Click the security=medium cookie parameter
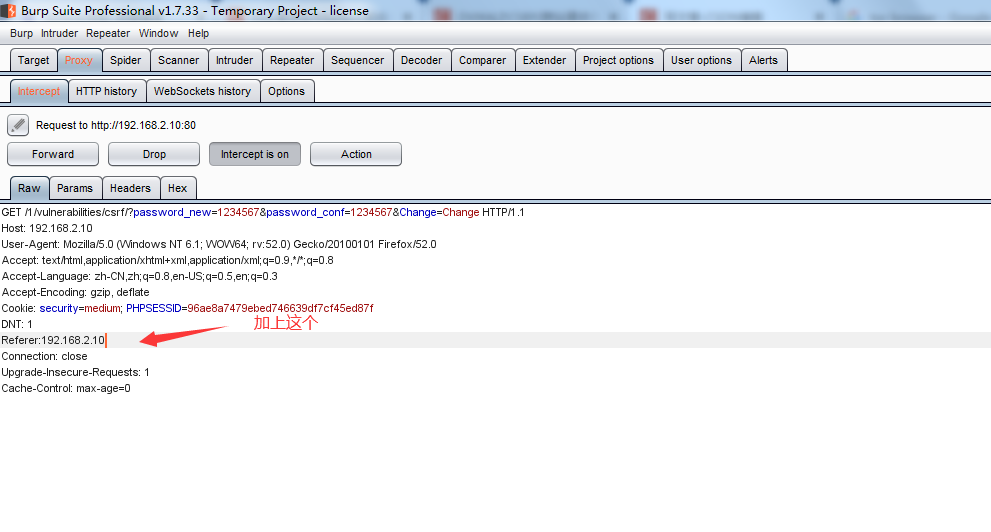The height and width of the screenshot is (532, 991). [80, 308]
